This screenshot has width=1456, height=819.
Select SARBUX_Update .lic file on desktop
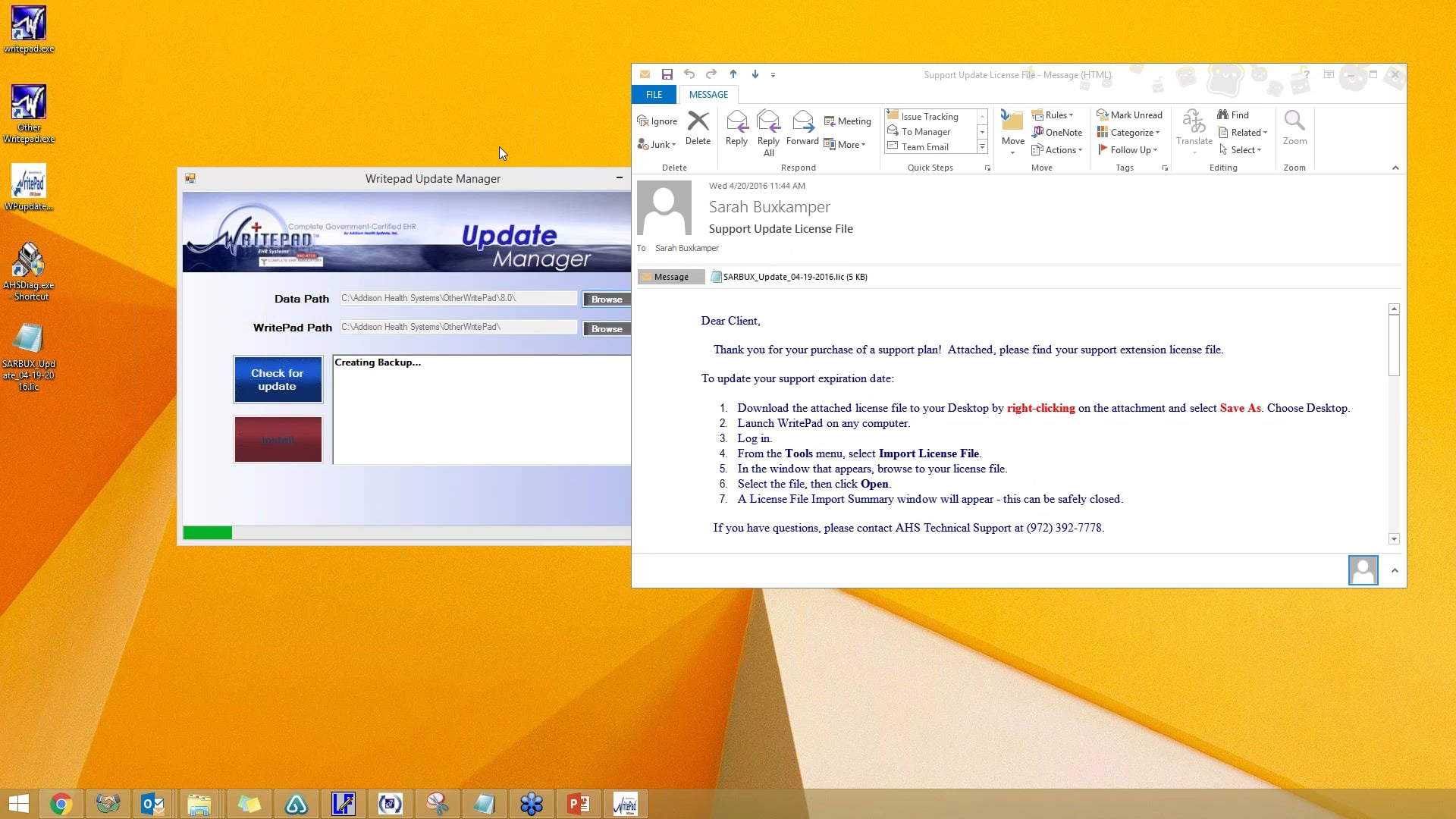29,356
